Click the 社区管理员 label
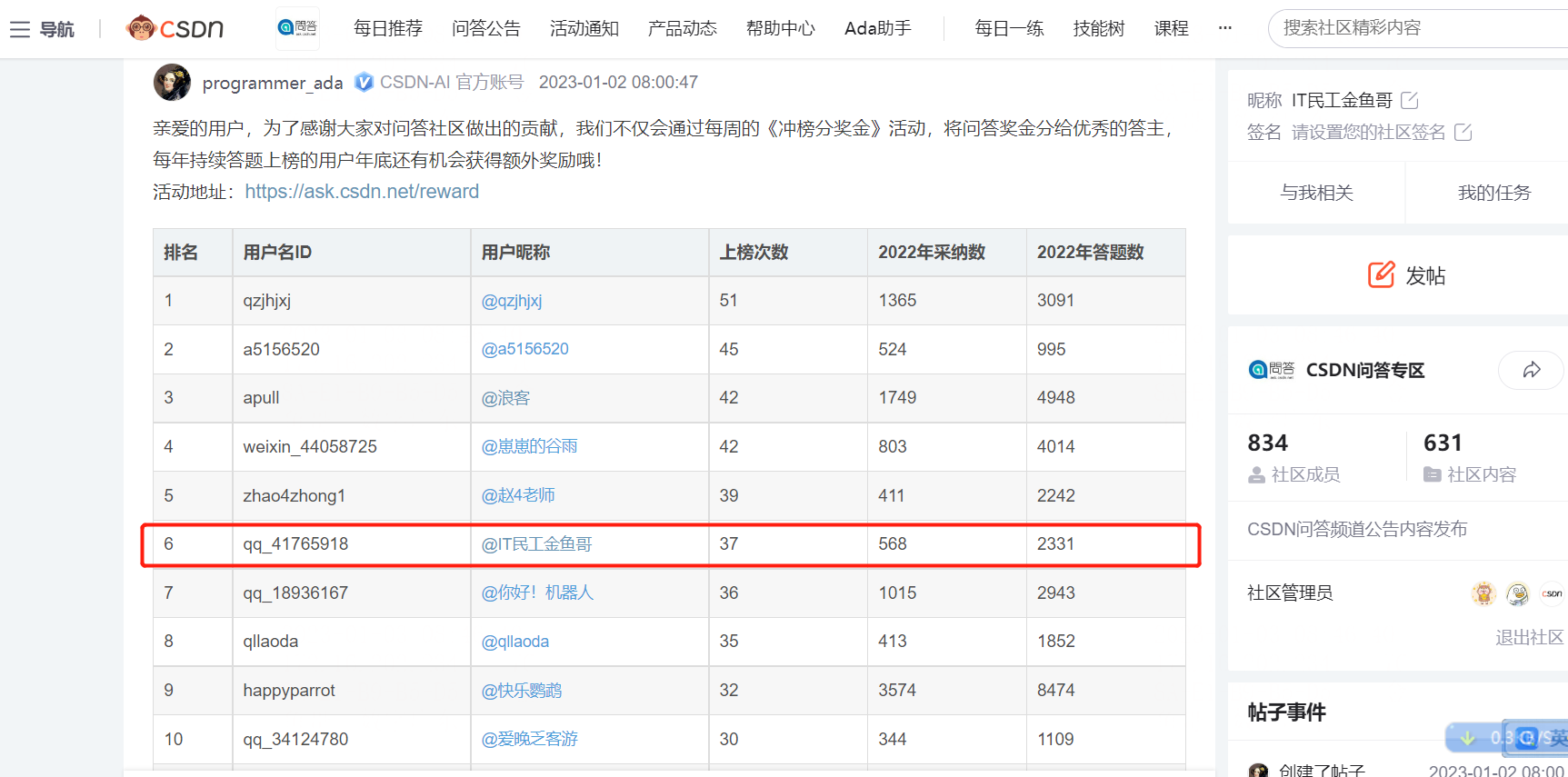The width and height of the screenshot is (1568, 777). pyautogui.click(x=1290, y=593)
